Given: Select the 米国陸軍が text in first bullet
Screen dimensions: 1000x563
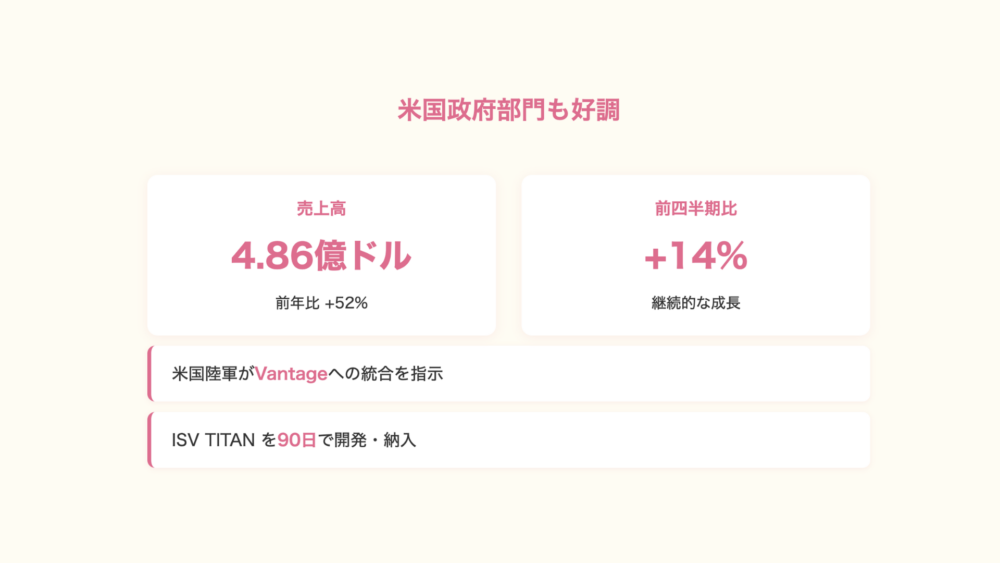Looking at the screenshot, I should (x=213, y=374).
